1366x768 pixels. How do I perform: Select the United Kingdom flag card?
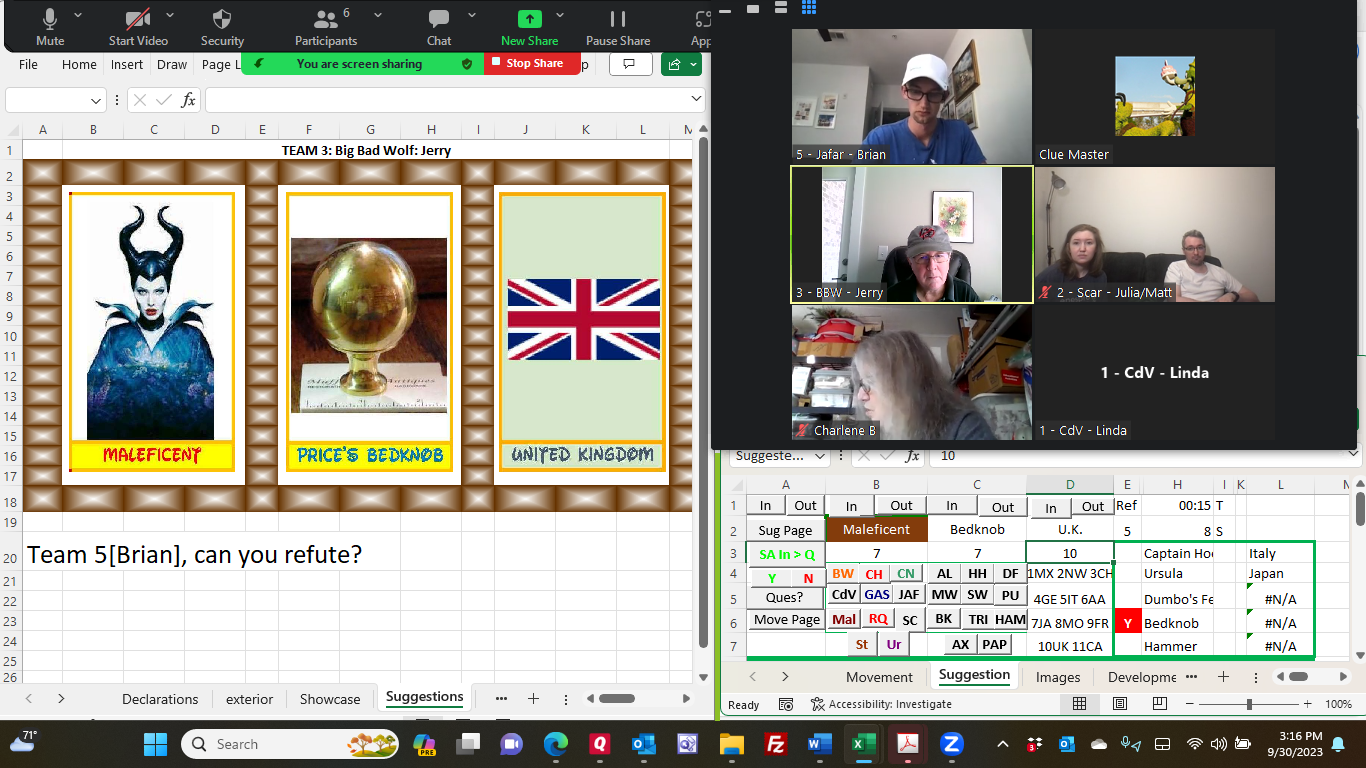click(x=582, y=331)
